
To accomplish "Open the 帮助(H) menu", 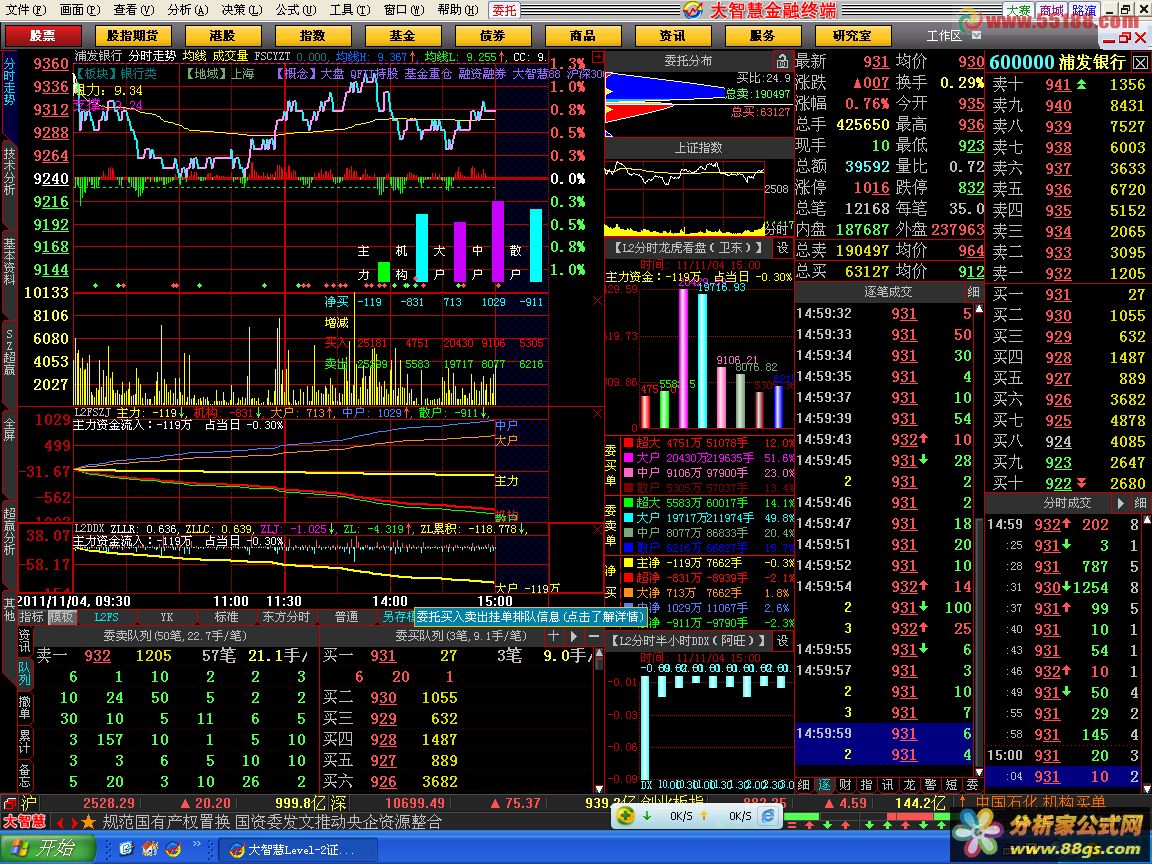I will click(x=457, y=10).
